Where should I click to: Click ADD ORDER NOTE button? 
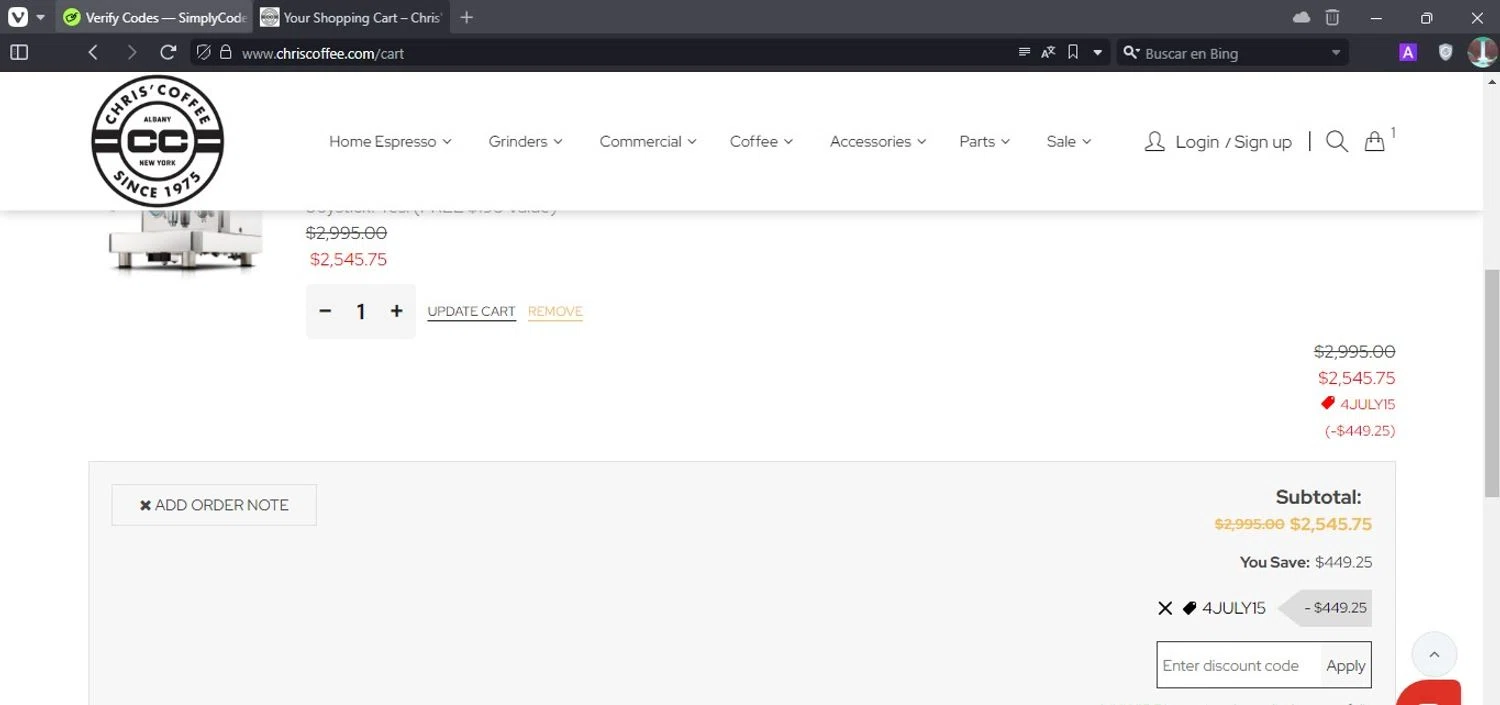click(214, 505)
